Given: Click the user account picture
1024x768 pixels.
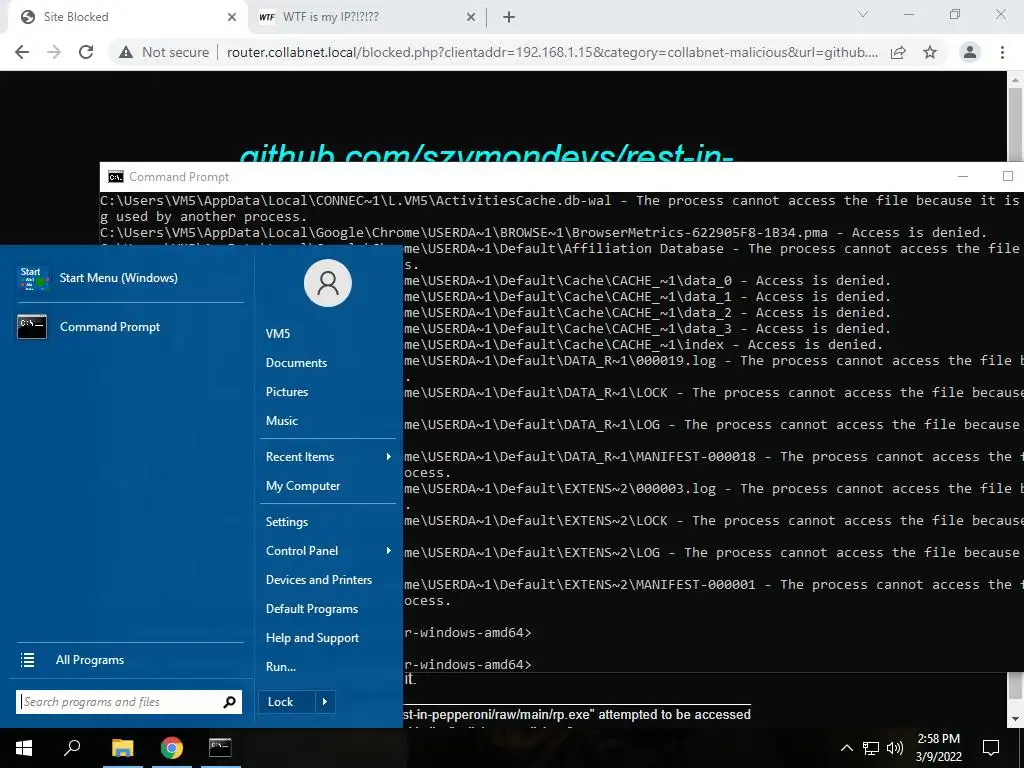Looking at the screenshot, I should click(x=328, y=283).
